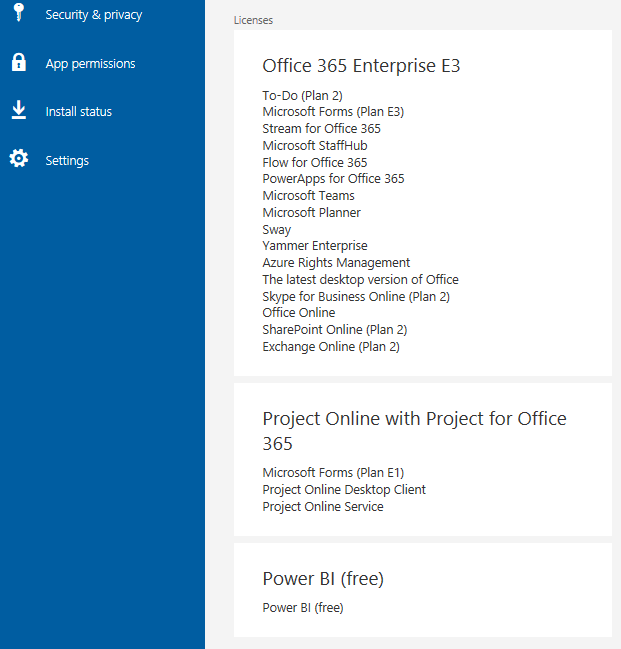This screenshot has height=649, width=621.
Task: Click Office Online entry
Action: point(298,313)
